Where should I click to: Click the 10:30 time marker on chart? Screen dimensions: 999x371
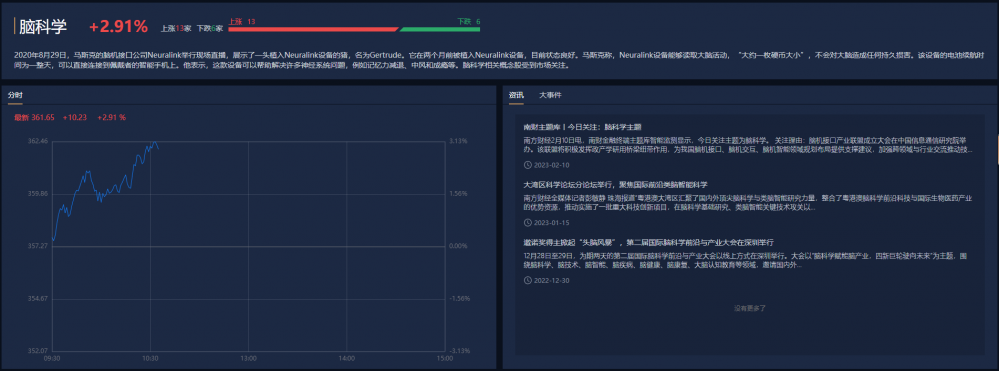[x=150, y=359]
